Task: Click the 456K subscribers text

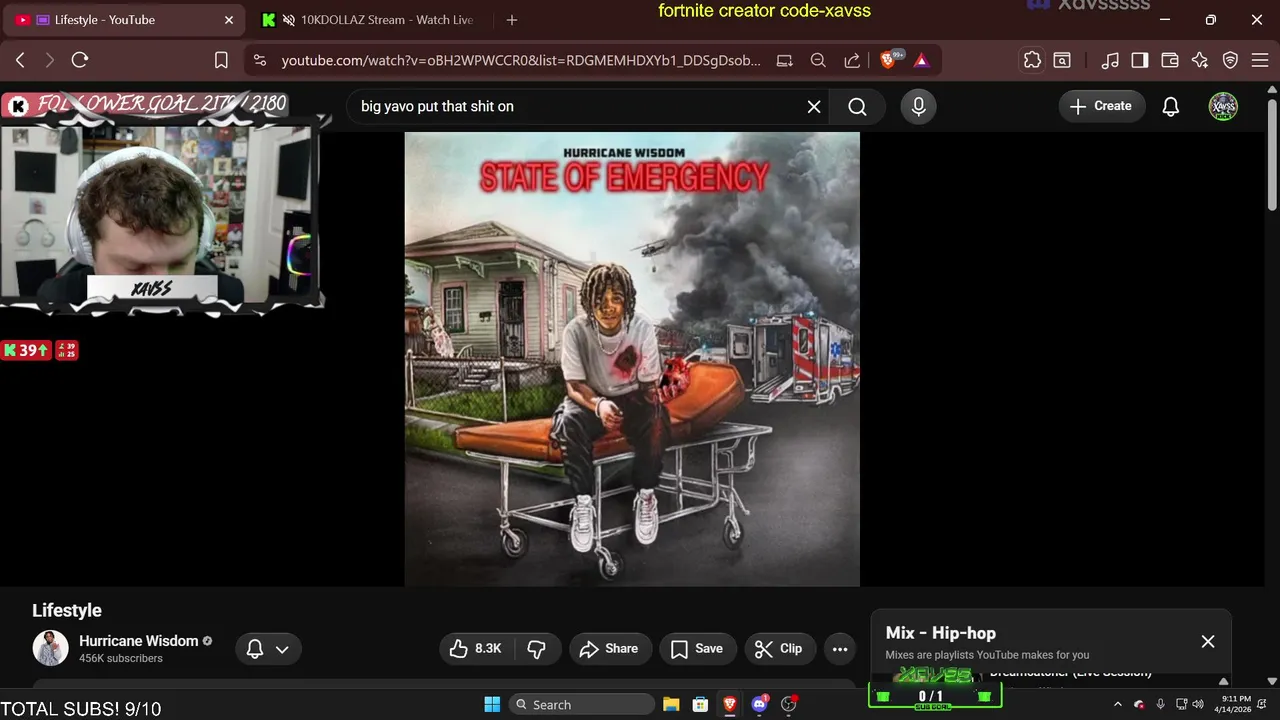Action: 121,659
